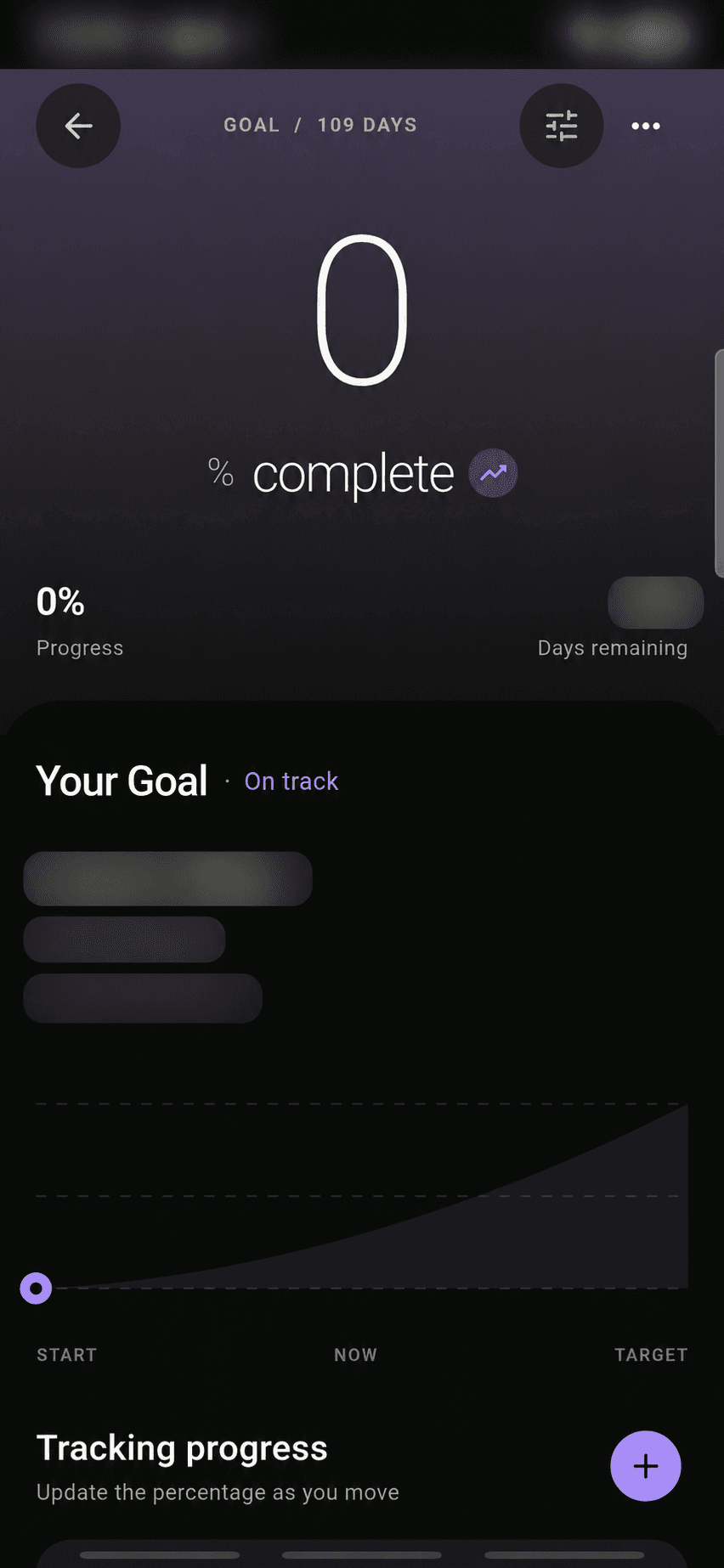Select the START label under chart

click(x=66, y=1355)
